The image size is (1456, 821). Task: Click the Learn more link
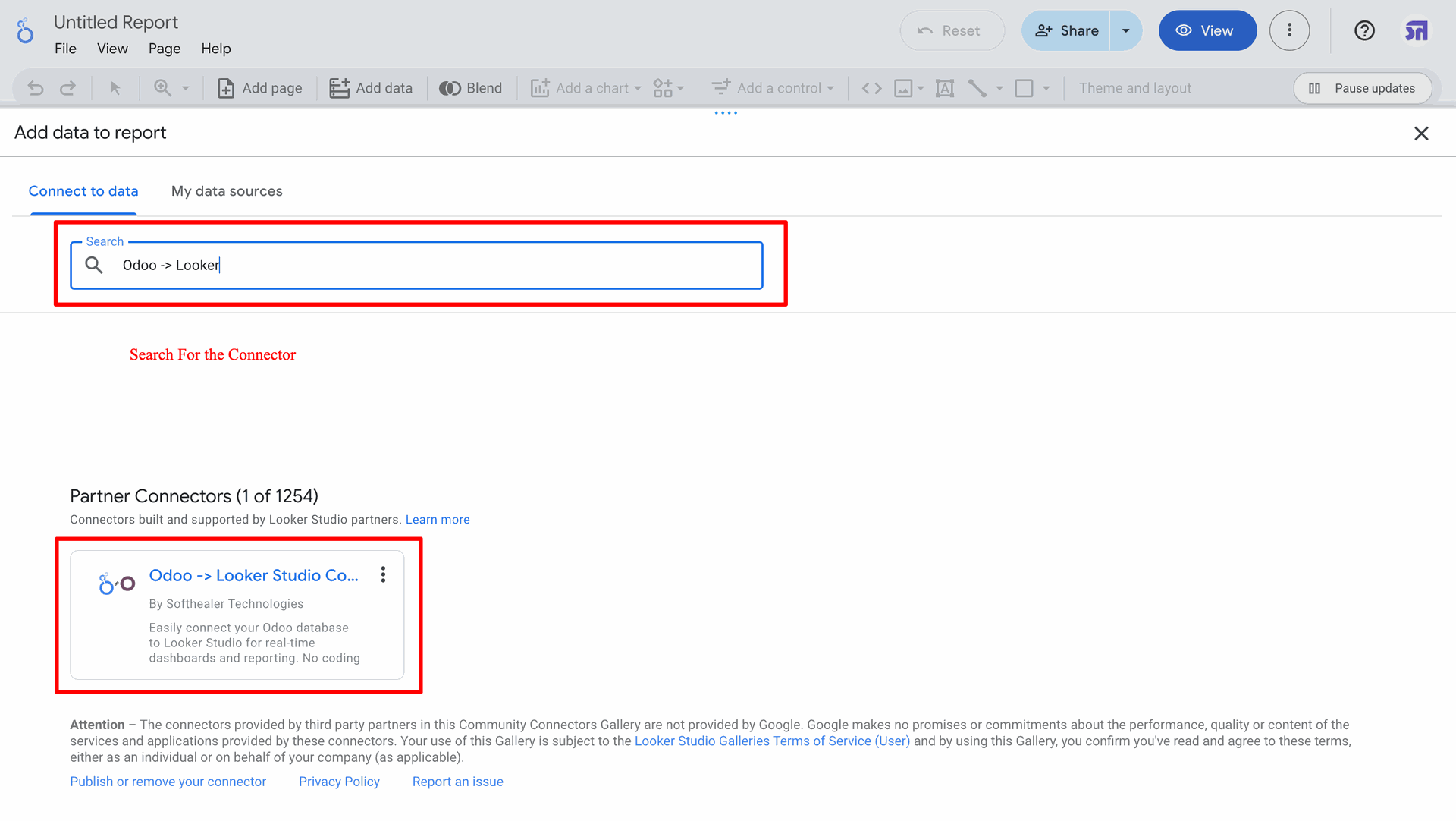point(438,520)
